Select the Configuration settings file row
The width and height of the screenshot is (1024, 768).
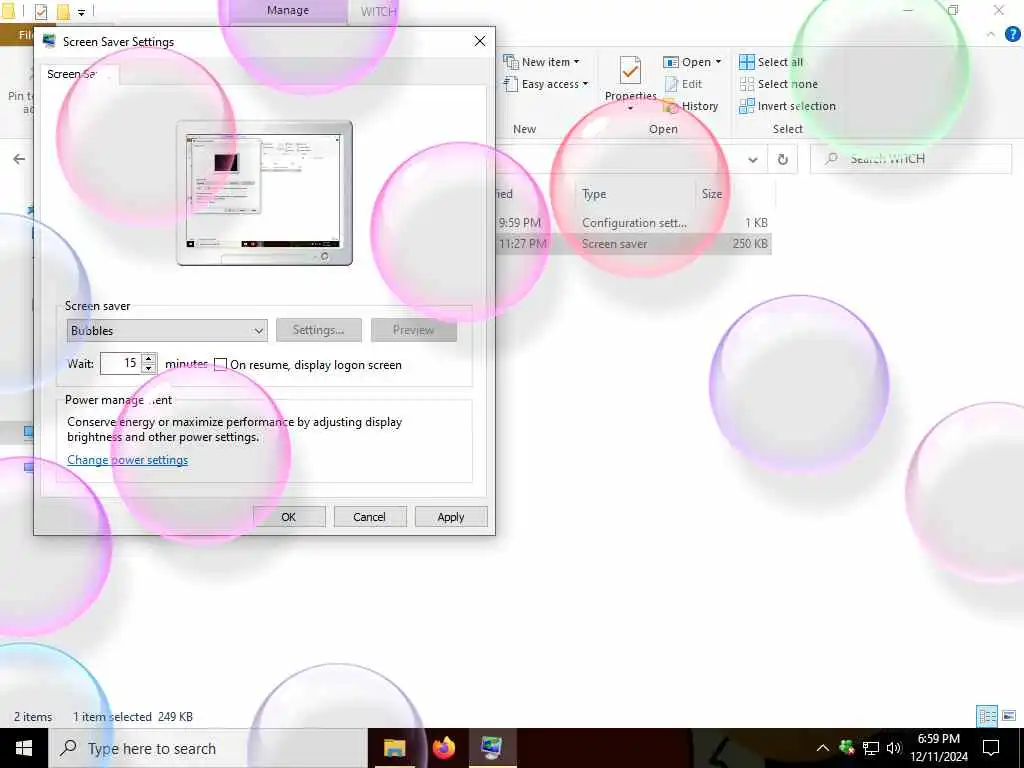[633, 223]
